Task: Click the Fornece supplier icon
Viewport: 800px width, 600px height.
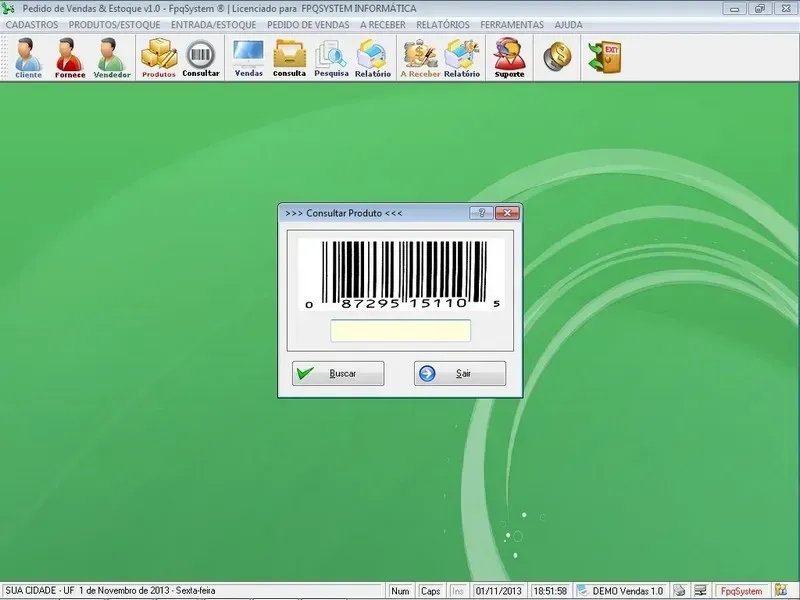Action: coord(70,58)
